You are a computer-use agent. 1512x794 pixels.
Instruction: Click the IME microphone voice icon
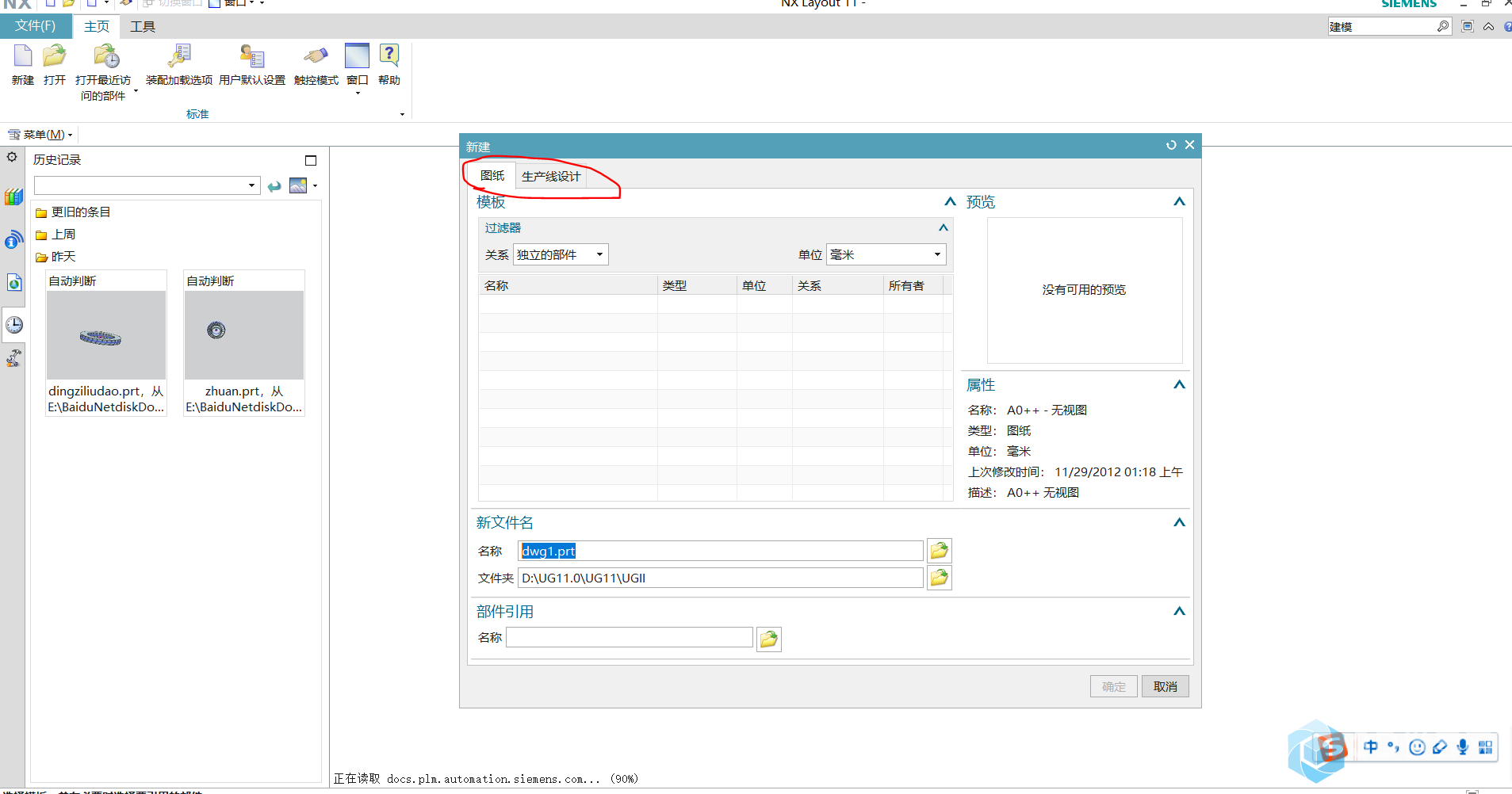(x=1463, y=746)
